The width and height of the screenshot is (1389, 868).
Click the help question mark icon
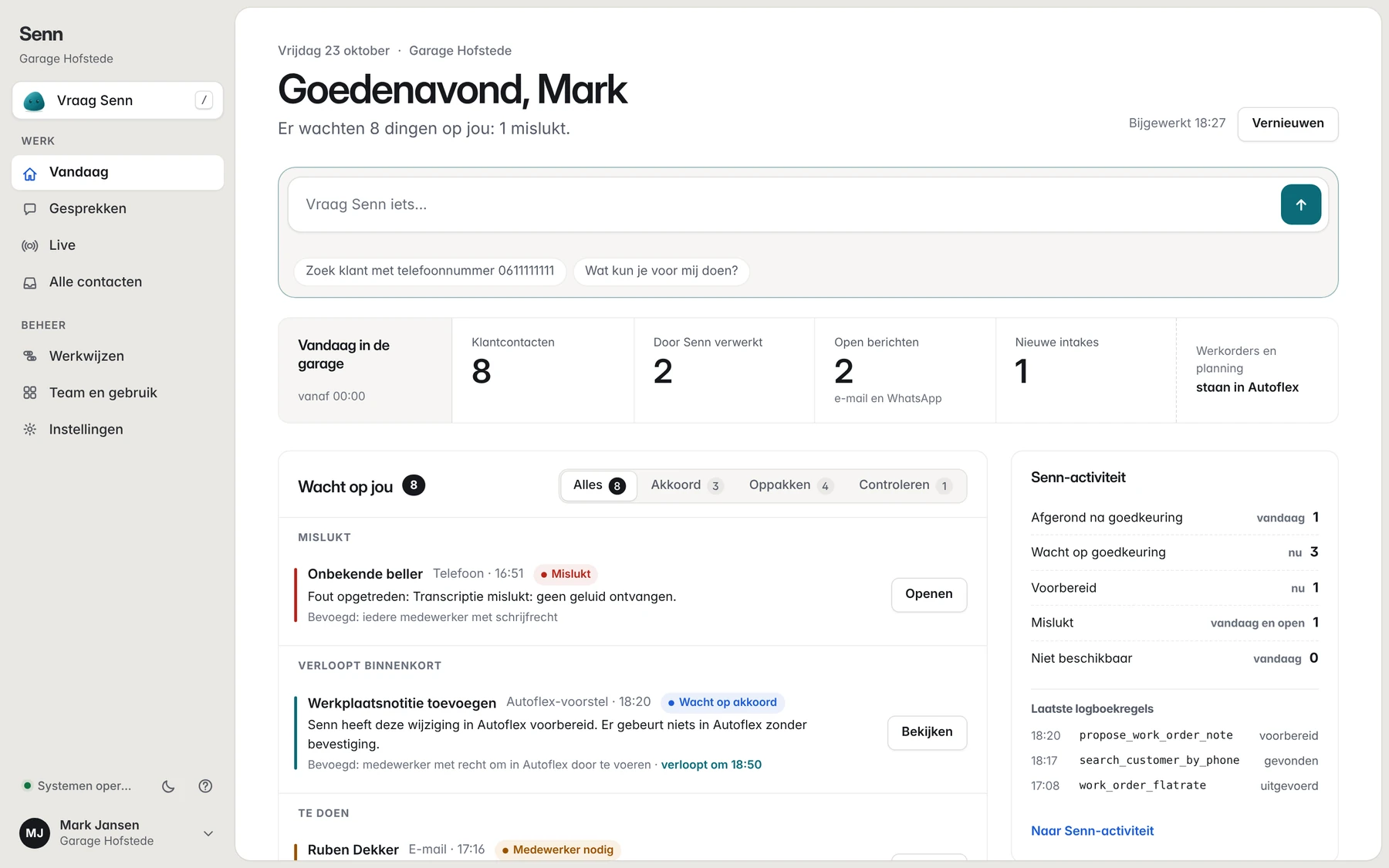(205, 786)
